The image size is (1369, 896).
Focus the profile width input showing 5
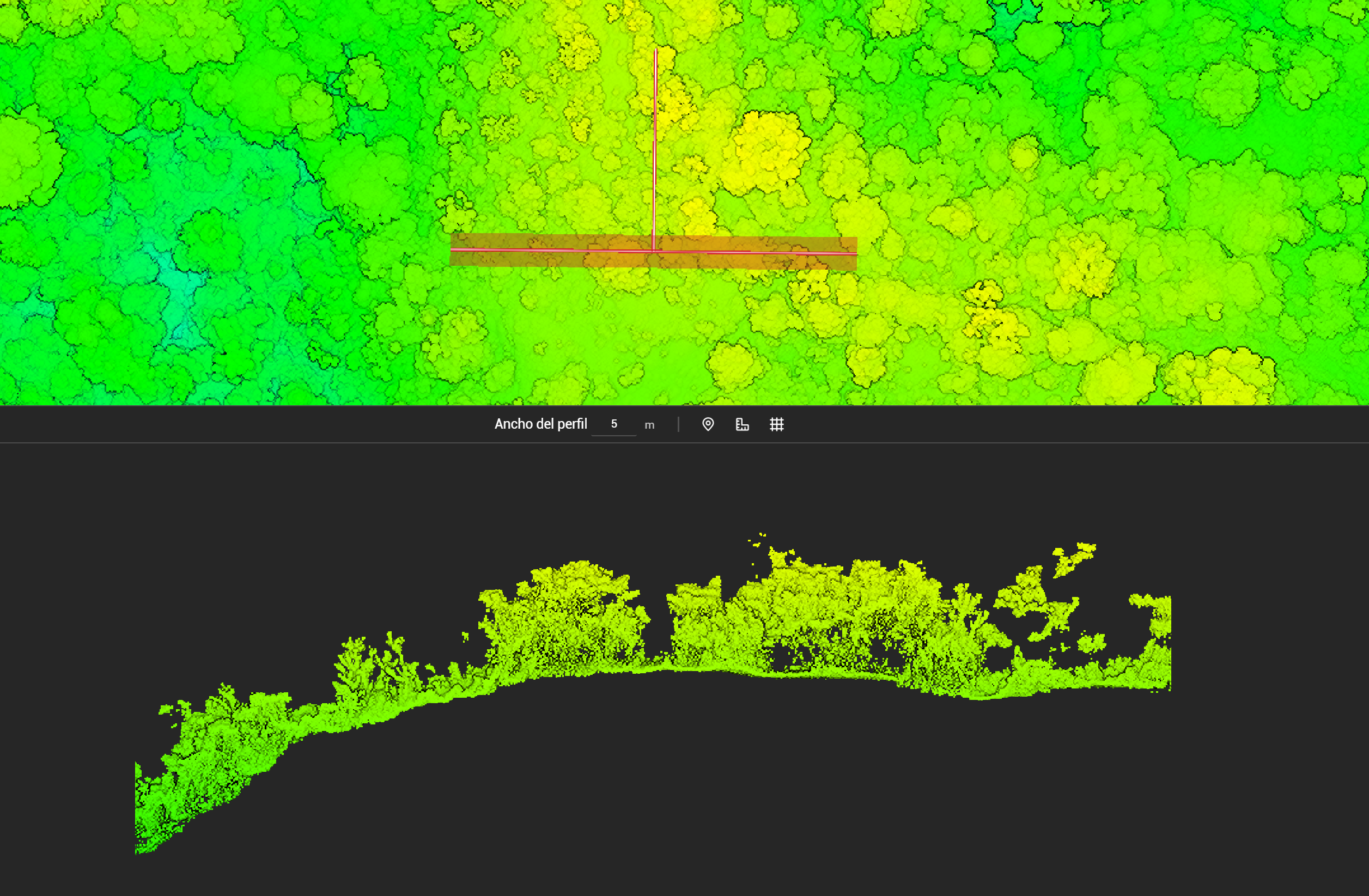[614, 424]
